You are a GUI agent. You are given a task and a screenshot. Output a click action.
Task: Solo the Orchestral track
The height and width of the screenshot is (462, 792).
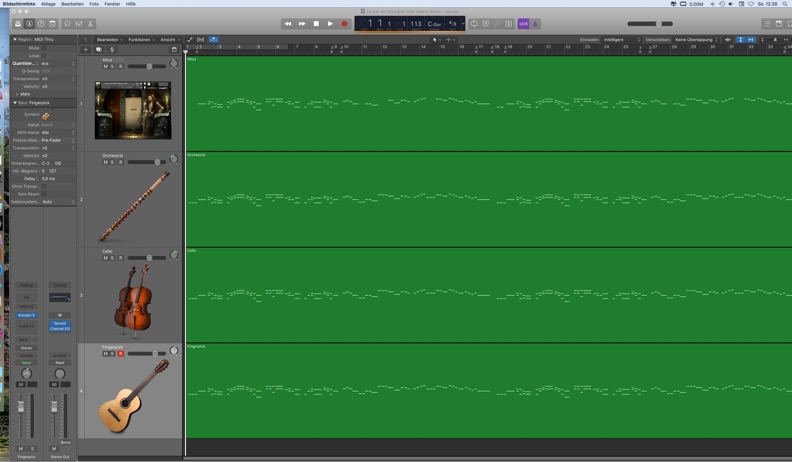(112, 162)
